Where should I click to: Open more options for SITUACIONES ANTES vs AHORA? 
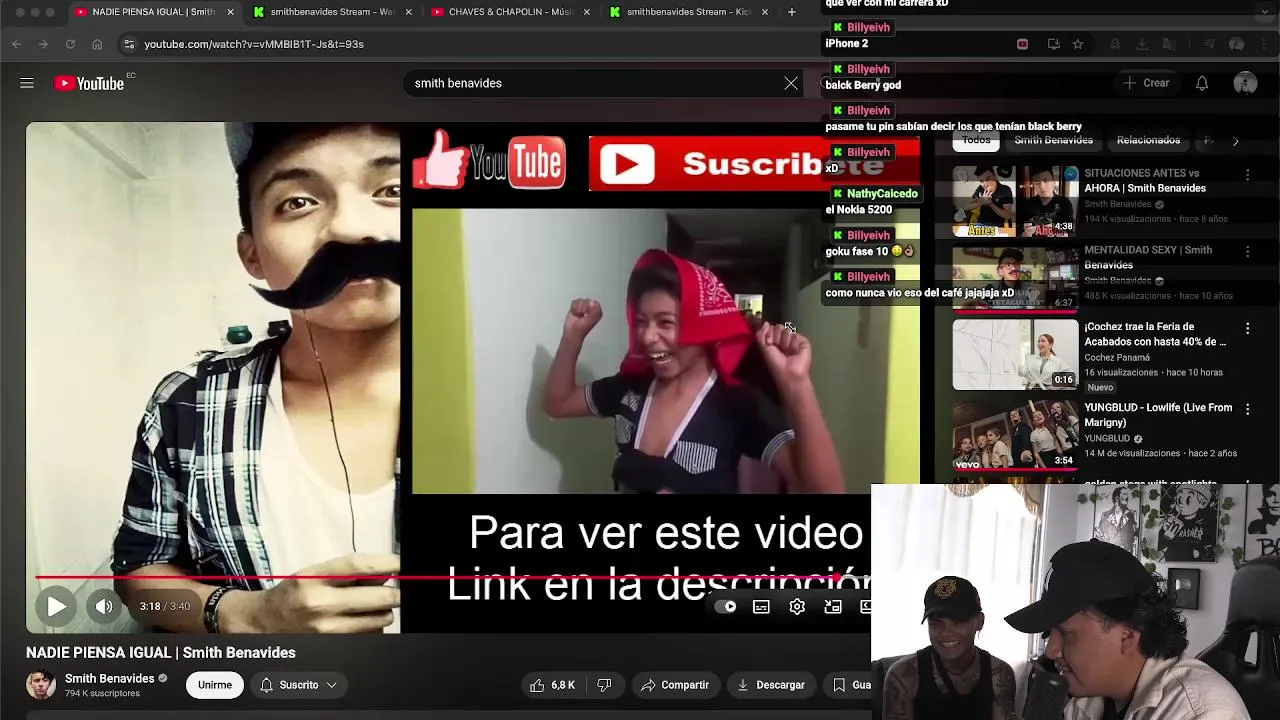click(x=1247, y=175)
